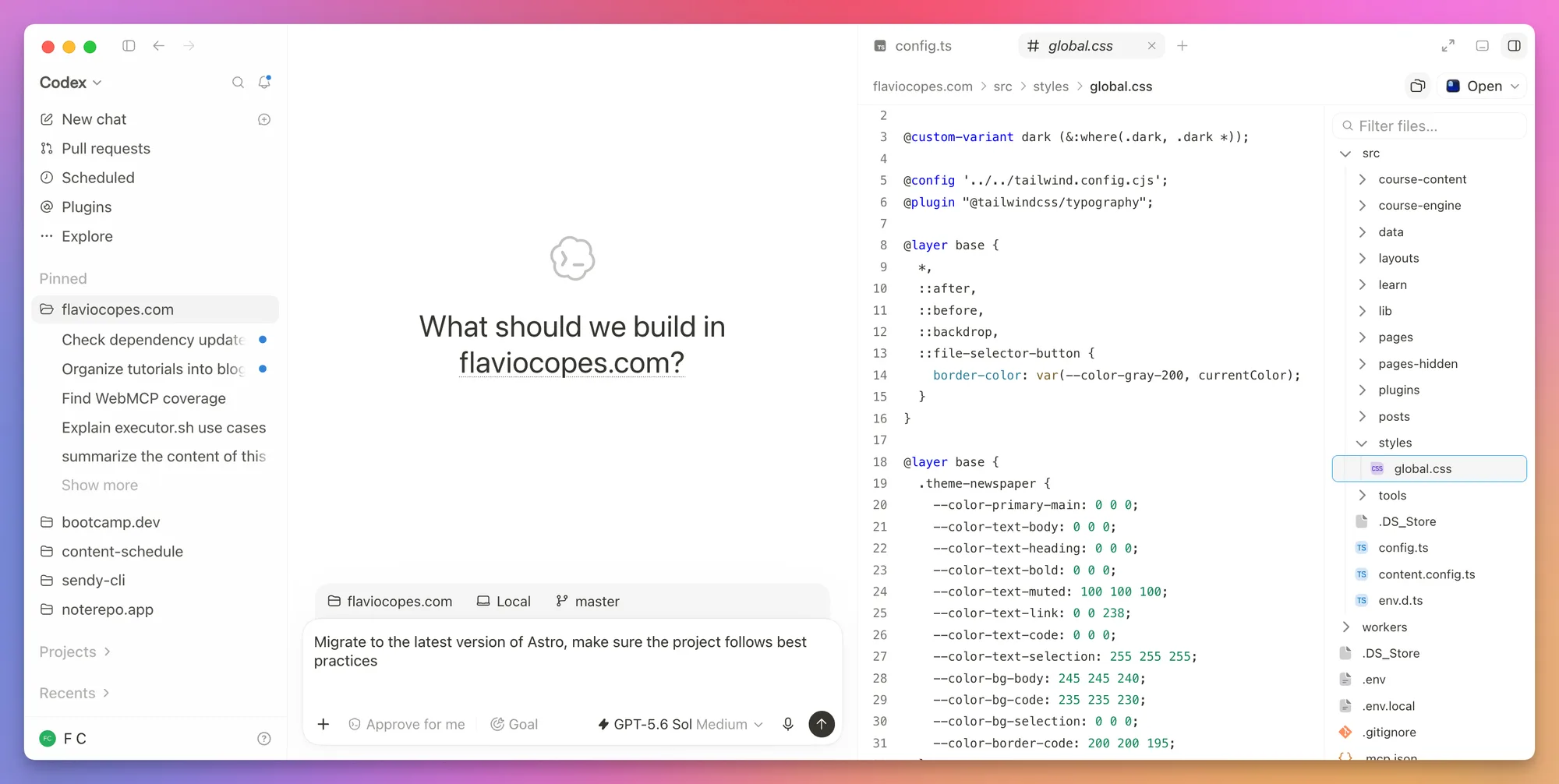Image resolution: width=1559 pixels, height=784 pixels.
Task: Open Plugins in sidebar
Action: (x=155, y=207)
